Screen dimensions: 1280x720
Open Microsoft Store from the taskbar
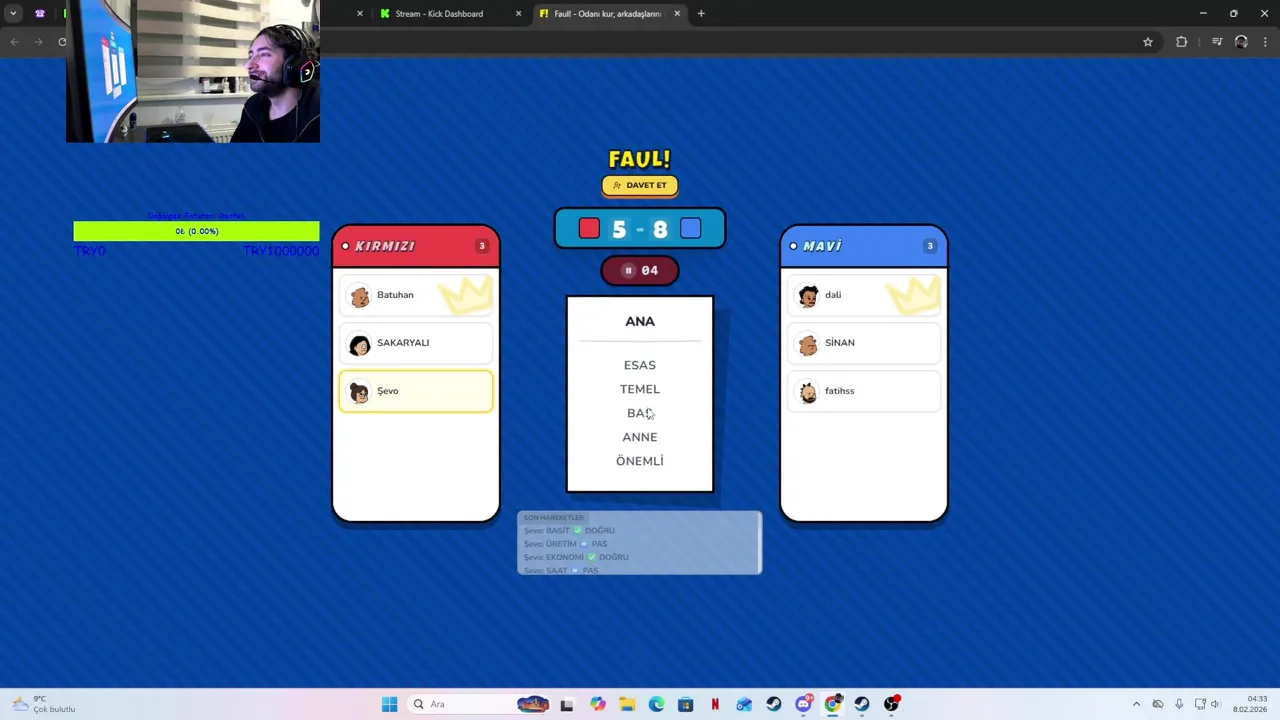pyautogui.click(x=685, y=704)
